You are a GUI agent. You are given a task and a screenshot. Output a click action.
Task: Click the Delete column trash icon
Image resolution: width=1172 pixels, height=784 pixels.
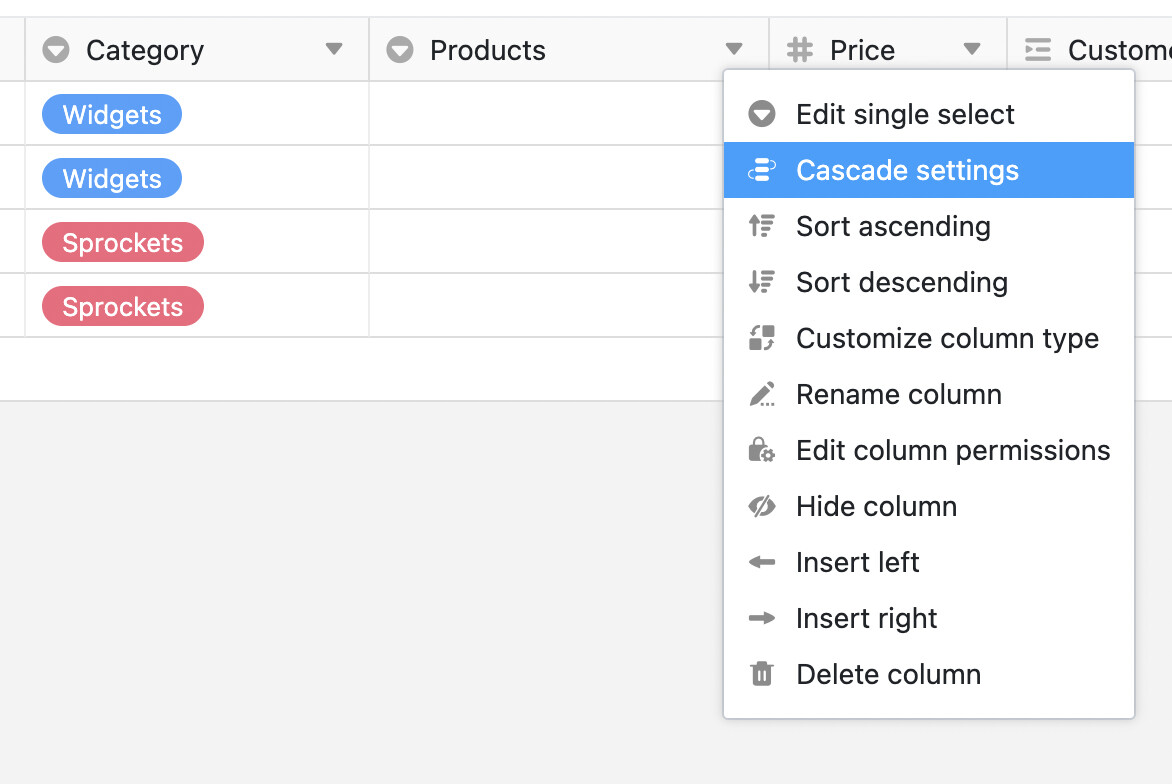coord(762,675)
